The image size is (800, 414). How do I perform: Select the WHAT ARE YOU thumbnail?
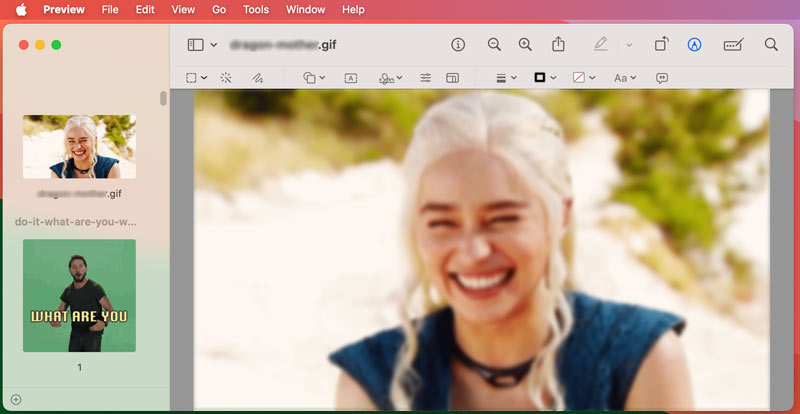coord(79,296)
